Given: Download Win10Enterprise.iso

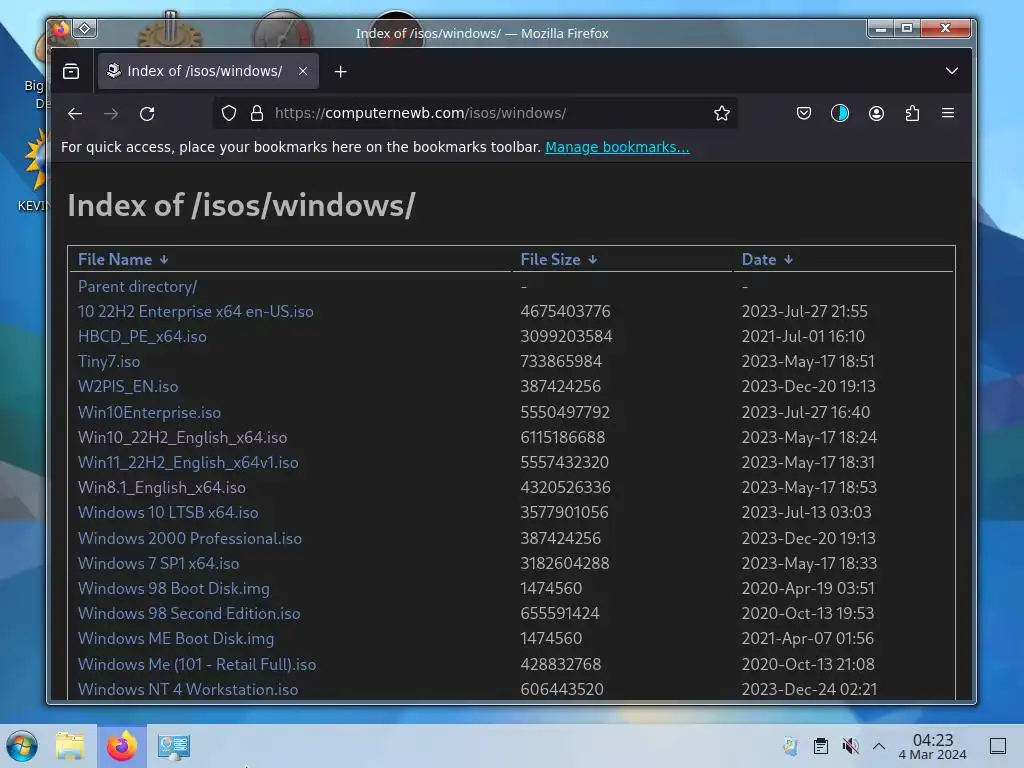Looking at the screenshot, I should click(x=149, y=412).
